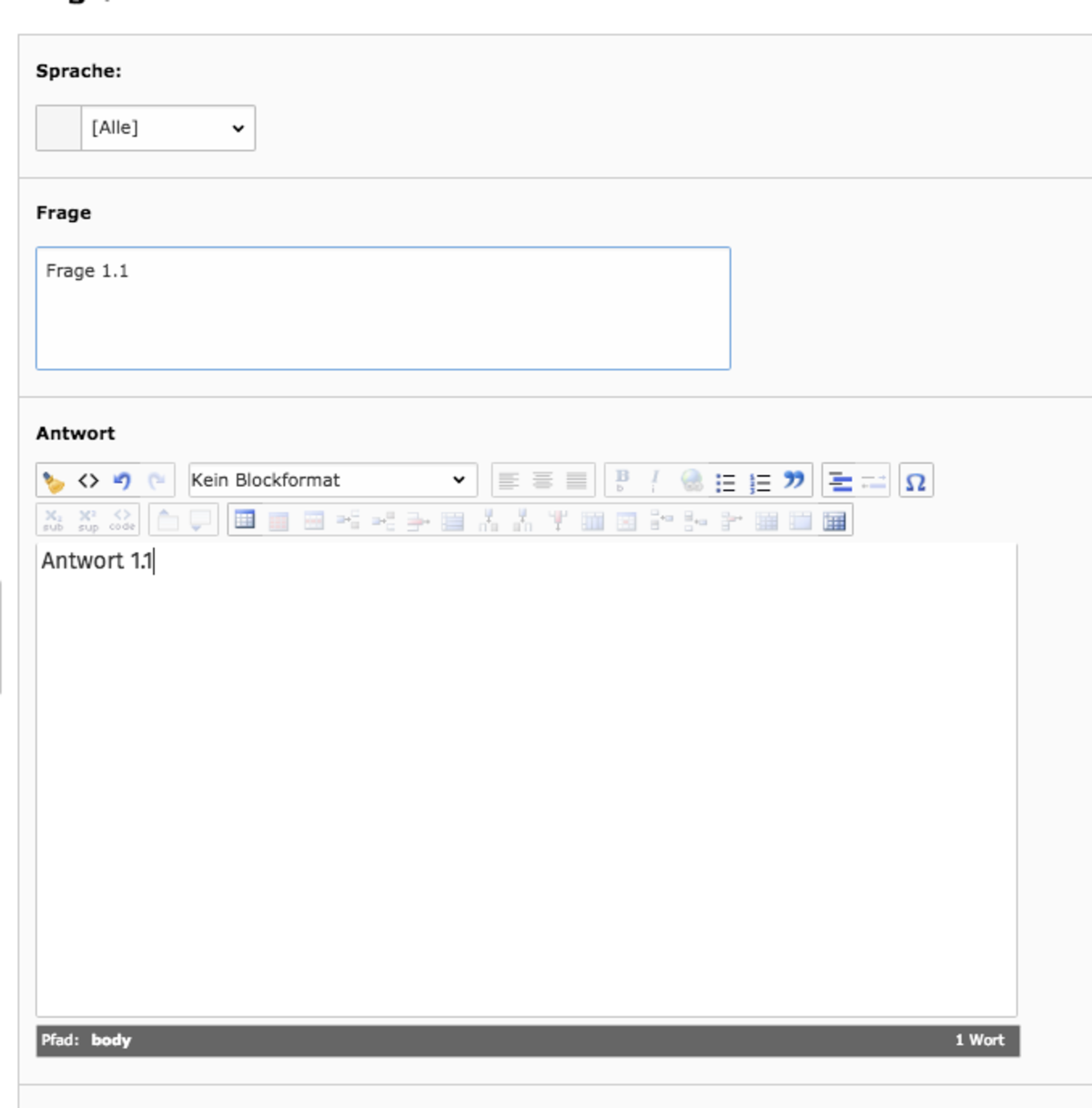Toggle table borders icon at row end
1092x1108 pixels.
(834, 520)
